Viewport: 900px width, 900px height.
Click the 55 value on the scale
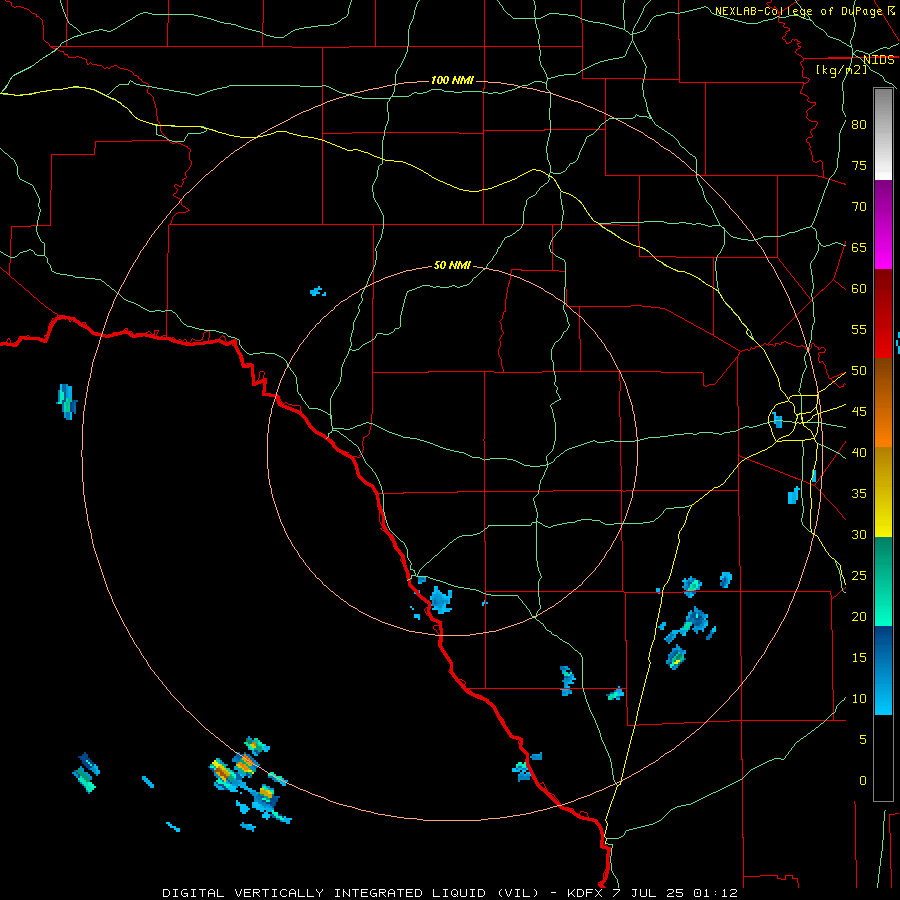[859, 329]
